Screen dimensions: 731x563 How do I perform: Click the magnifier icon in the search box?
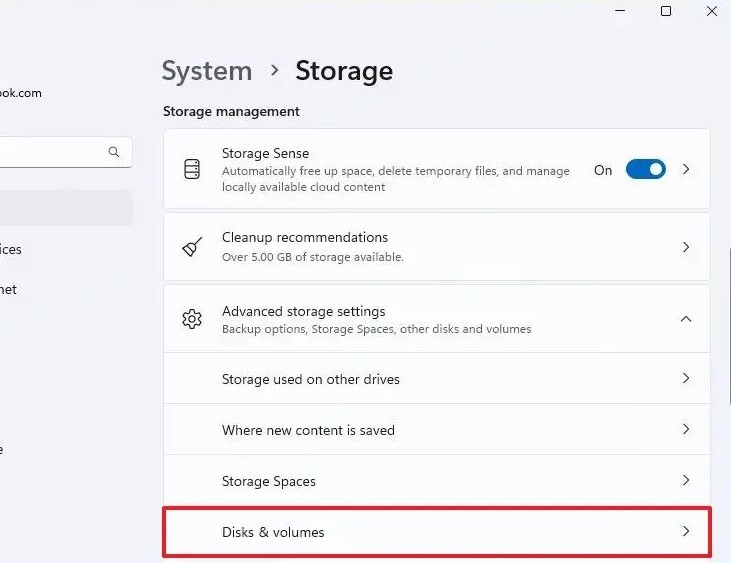click(x=114, y=152)
